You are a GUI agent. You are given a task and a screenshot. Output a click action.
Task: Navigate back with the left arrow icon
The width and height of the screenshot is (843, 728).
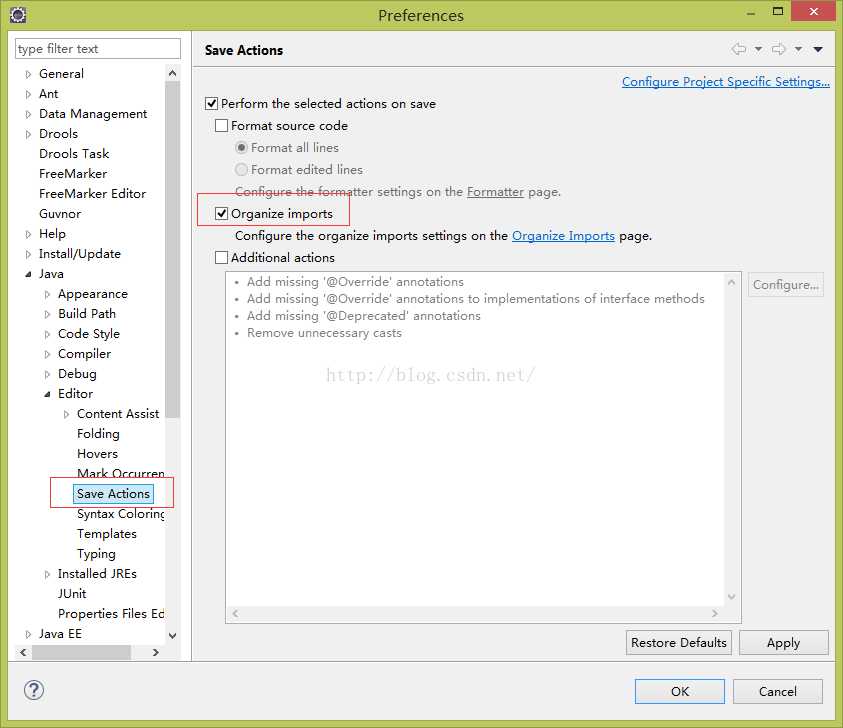[x=739, y=49]
